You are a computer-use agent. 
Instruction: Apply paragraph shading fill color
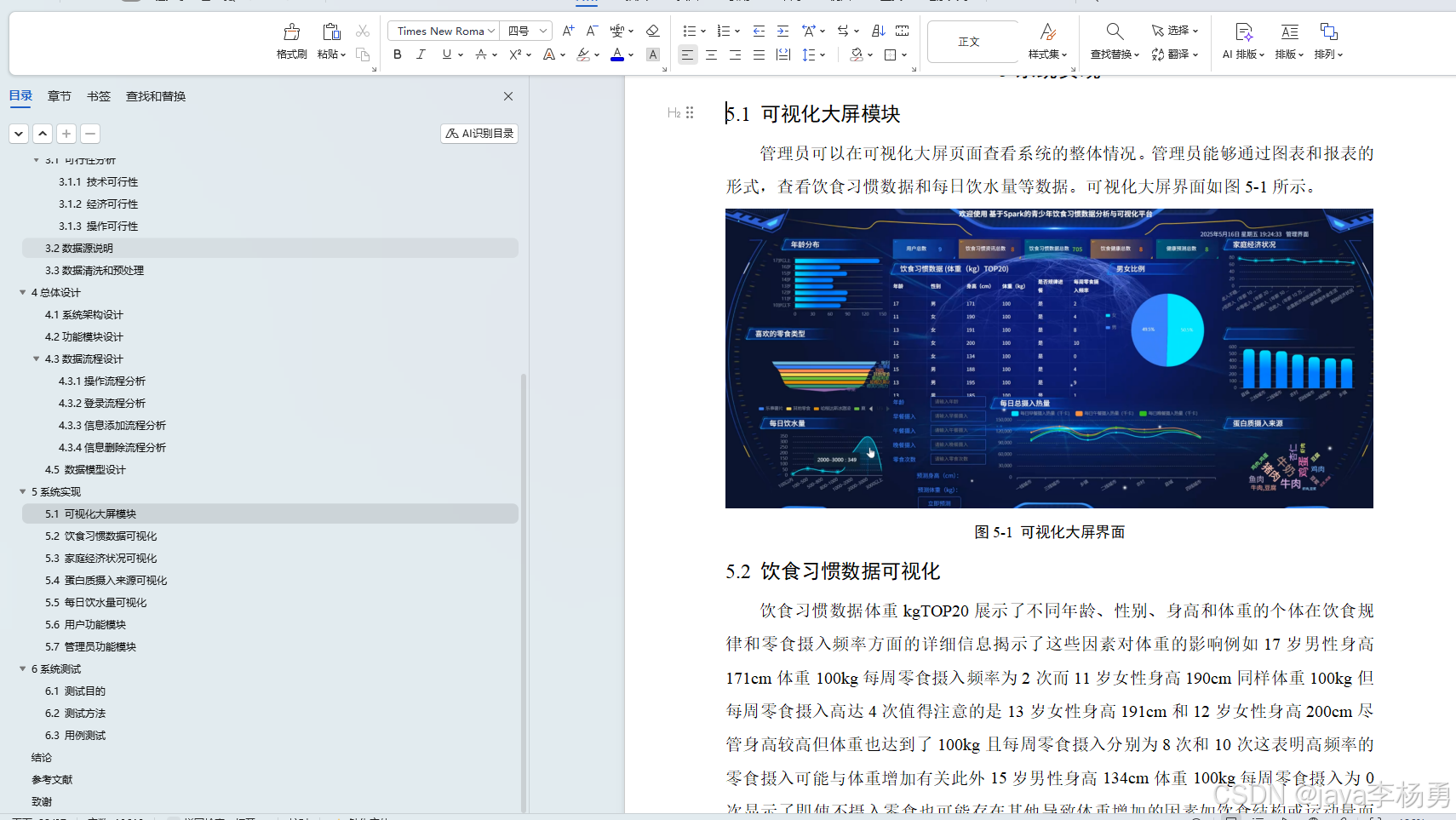857,54
